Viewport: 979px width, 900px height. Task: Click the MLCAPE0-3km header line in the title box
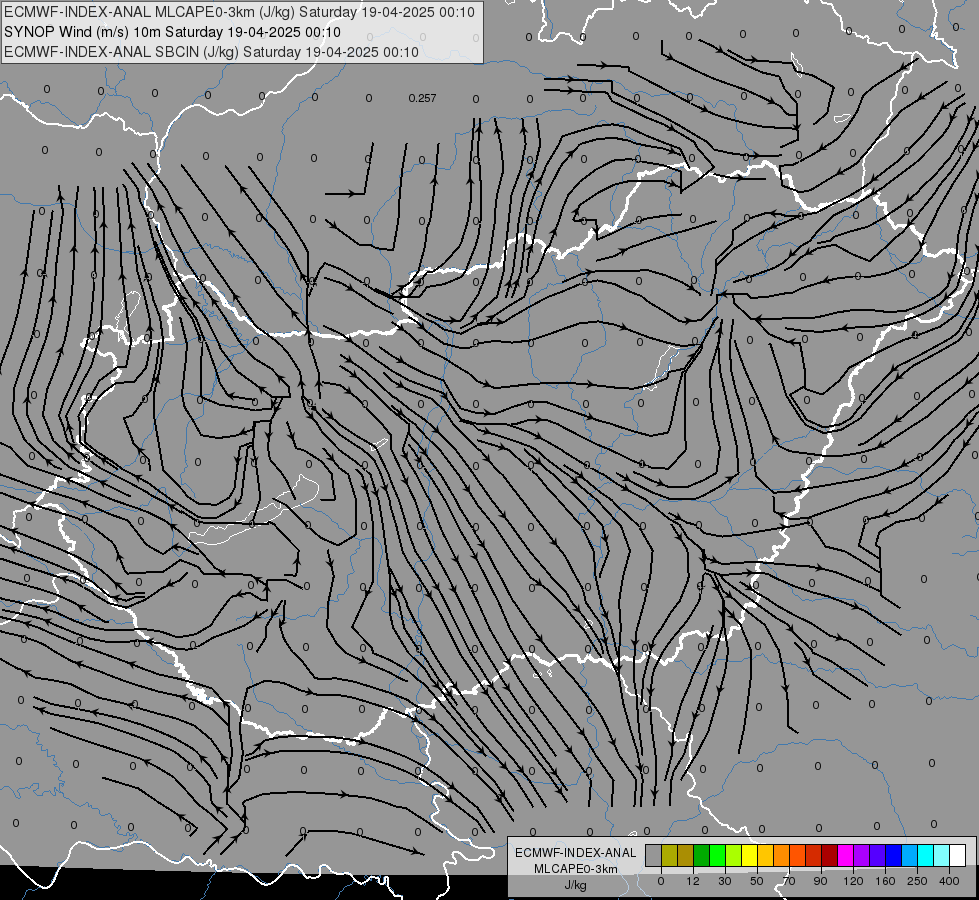click(x=239, y=12)
